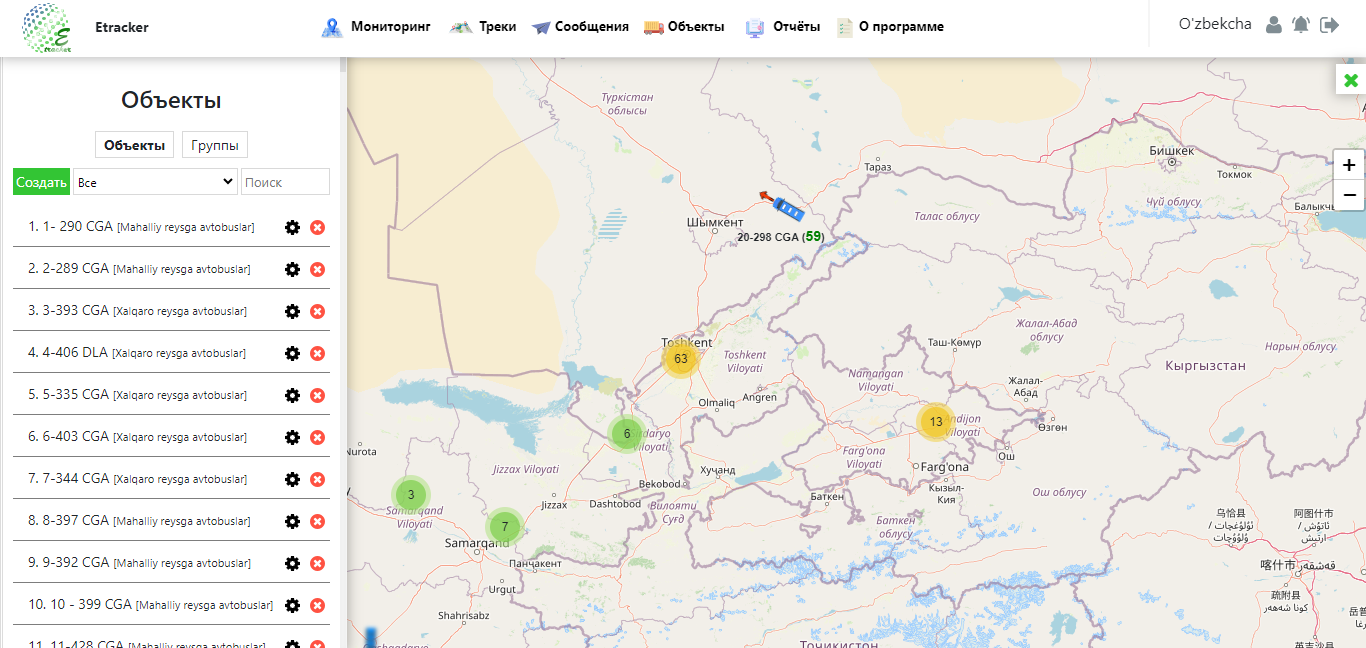
Task: Open settings gear for 1- 290 CGA
Action: [292, 227]
